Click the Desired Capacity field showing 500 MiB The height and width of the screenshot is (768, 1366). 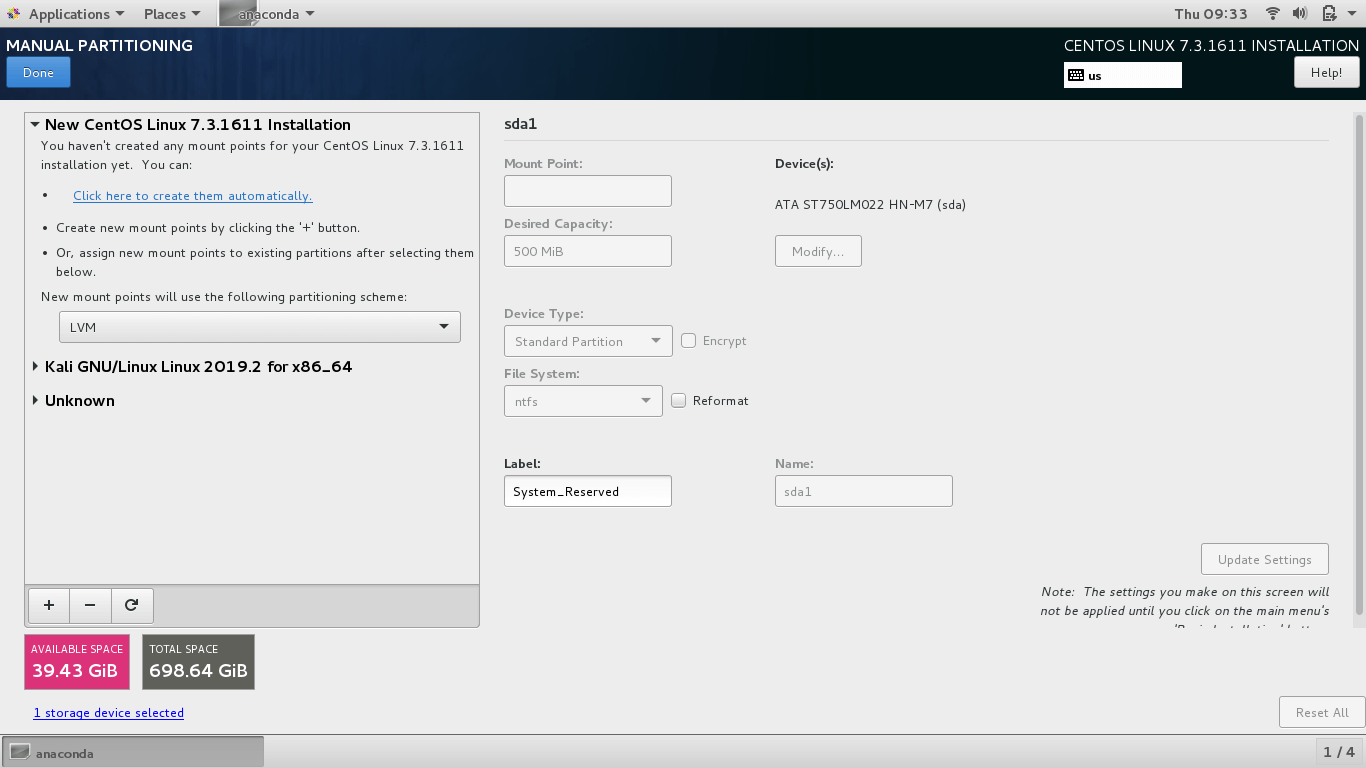pyautogui.click(x=588, y=251)
